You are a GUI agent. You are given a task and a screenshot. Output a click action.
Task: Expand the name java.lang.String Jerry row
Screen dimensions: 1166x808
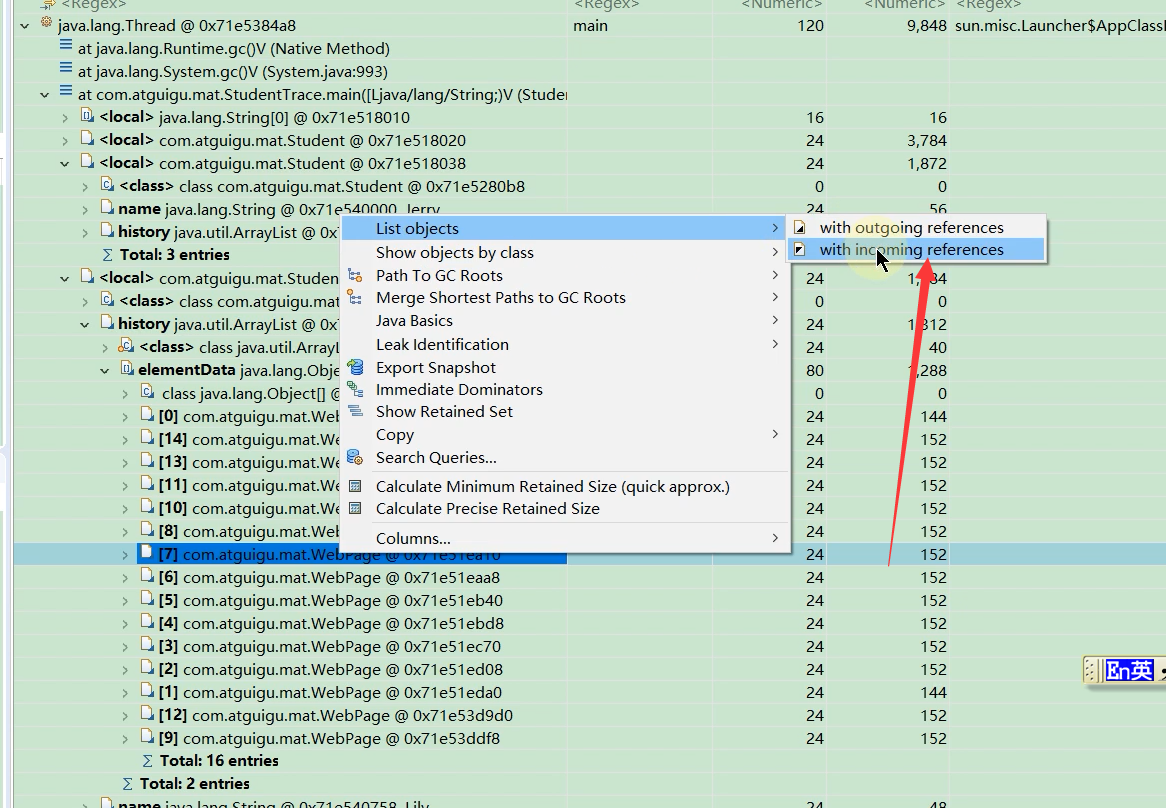coord(85,210)
